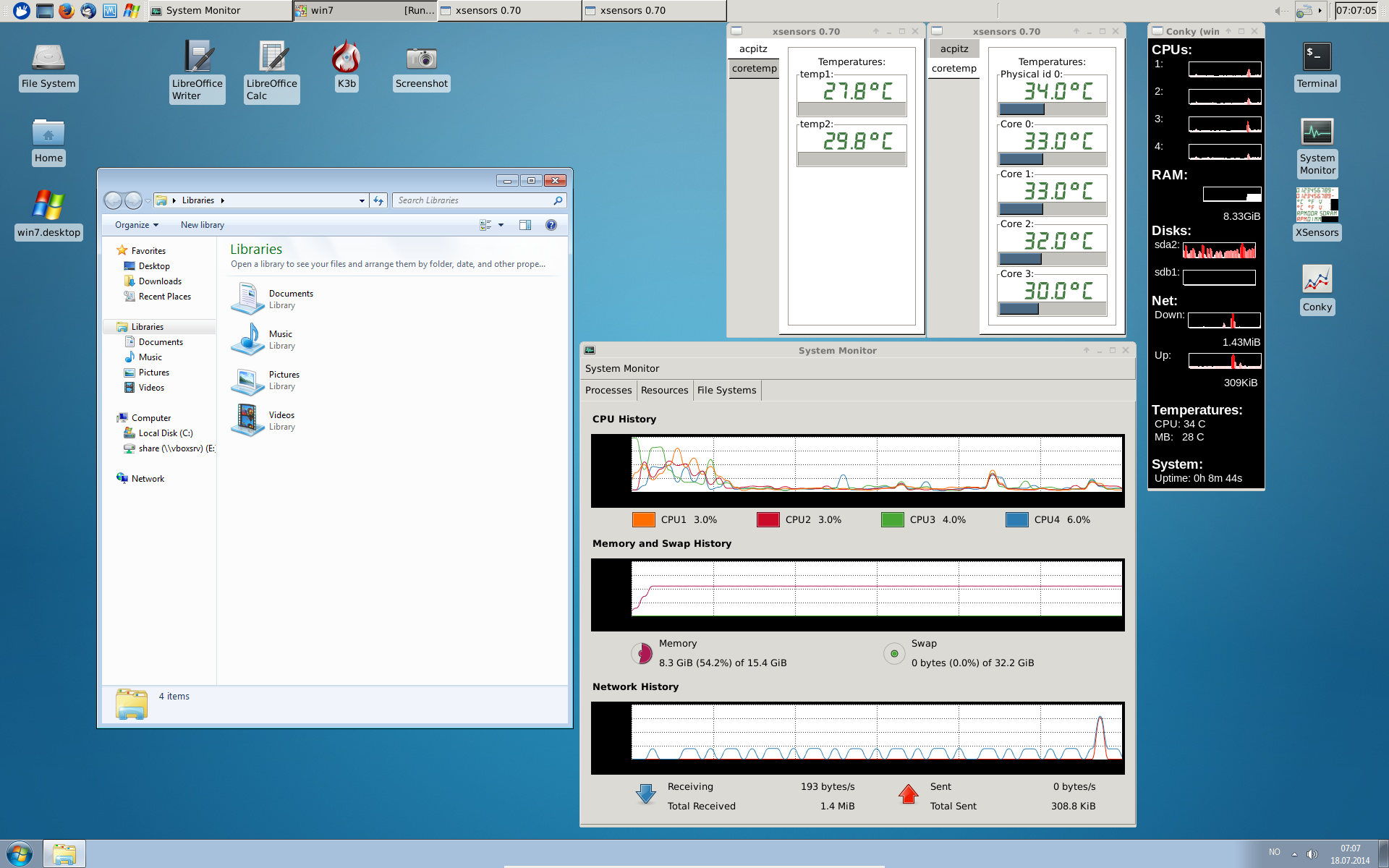Open the change view options dropdown arrow
Viewport: 1389px width, 868px height.
tap(501, 225)
